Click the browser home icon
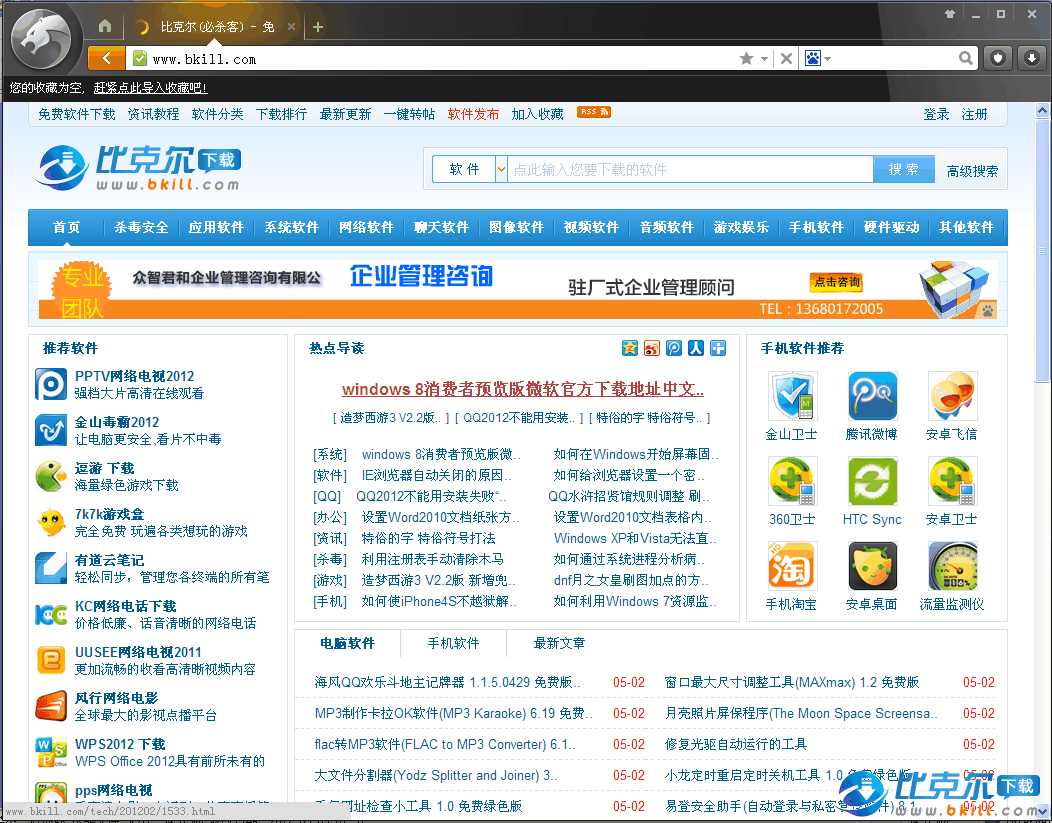 point(105,27)
